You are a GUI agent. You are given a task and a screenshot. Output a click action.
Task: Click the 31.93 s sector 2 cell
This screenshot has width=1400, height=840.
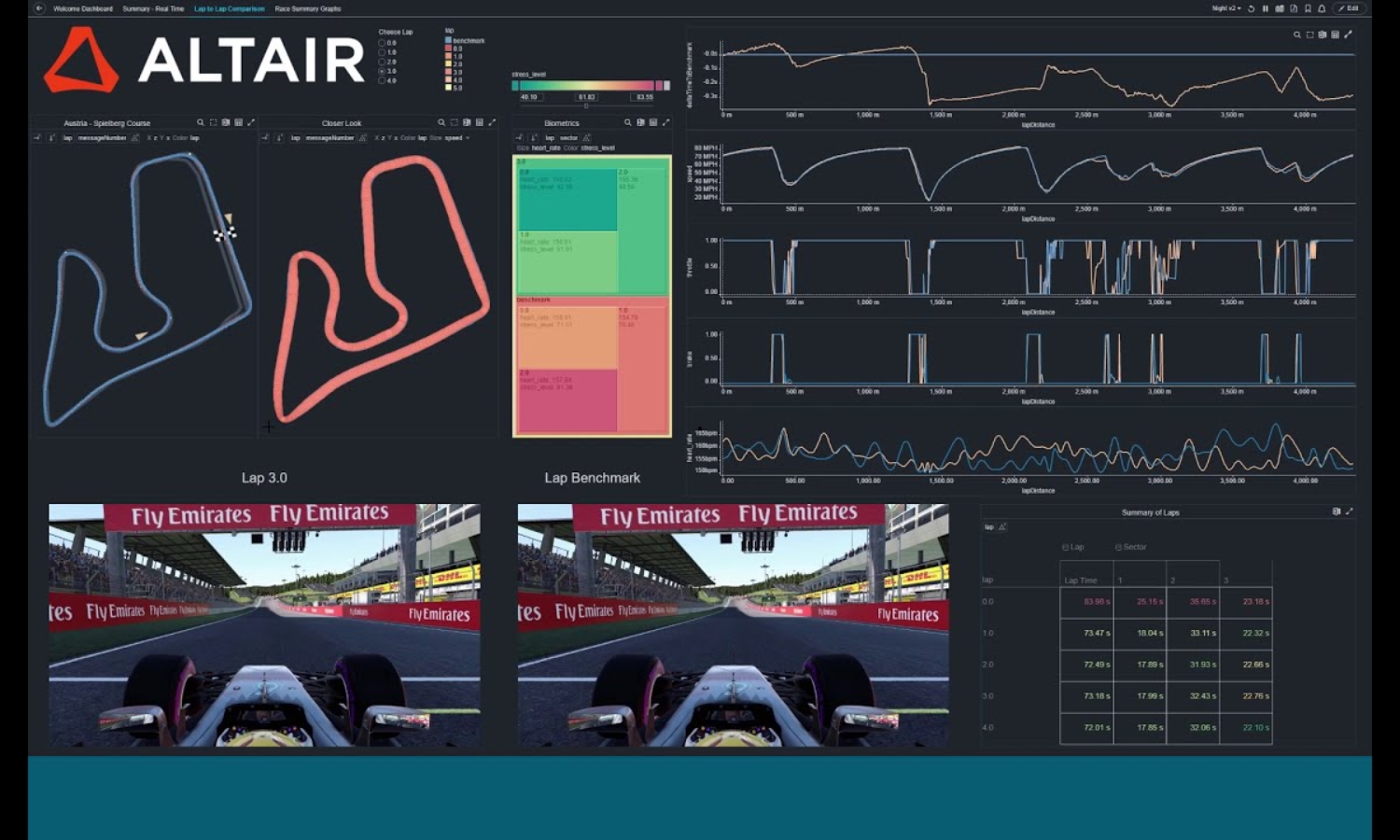click(x=1193, y=665)
